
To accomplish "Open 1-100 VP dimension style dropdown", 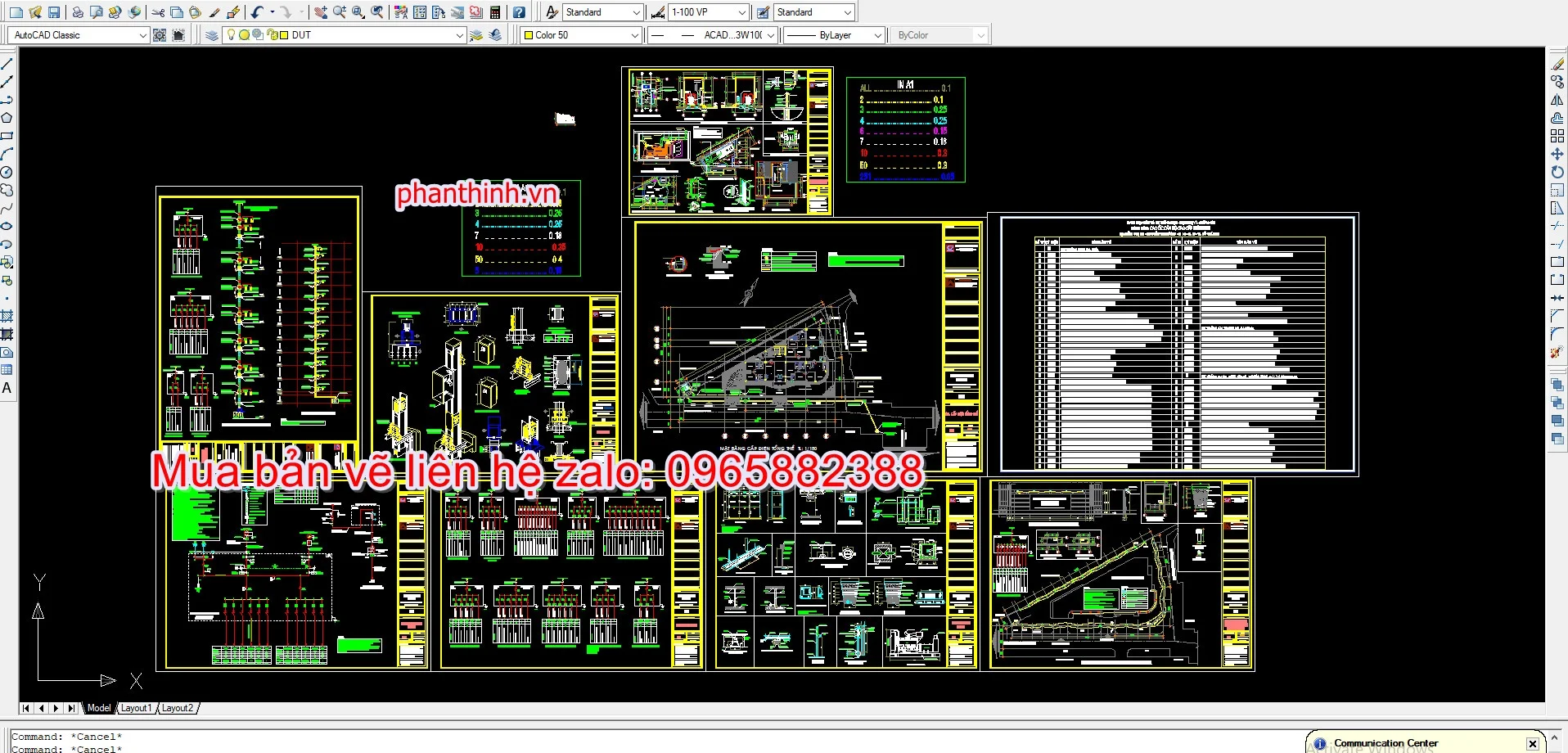I will pos(742,12).
